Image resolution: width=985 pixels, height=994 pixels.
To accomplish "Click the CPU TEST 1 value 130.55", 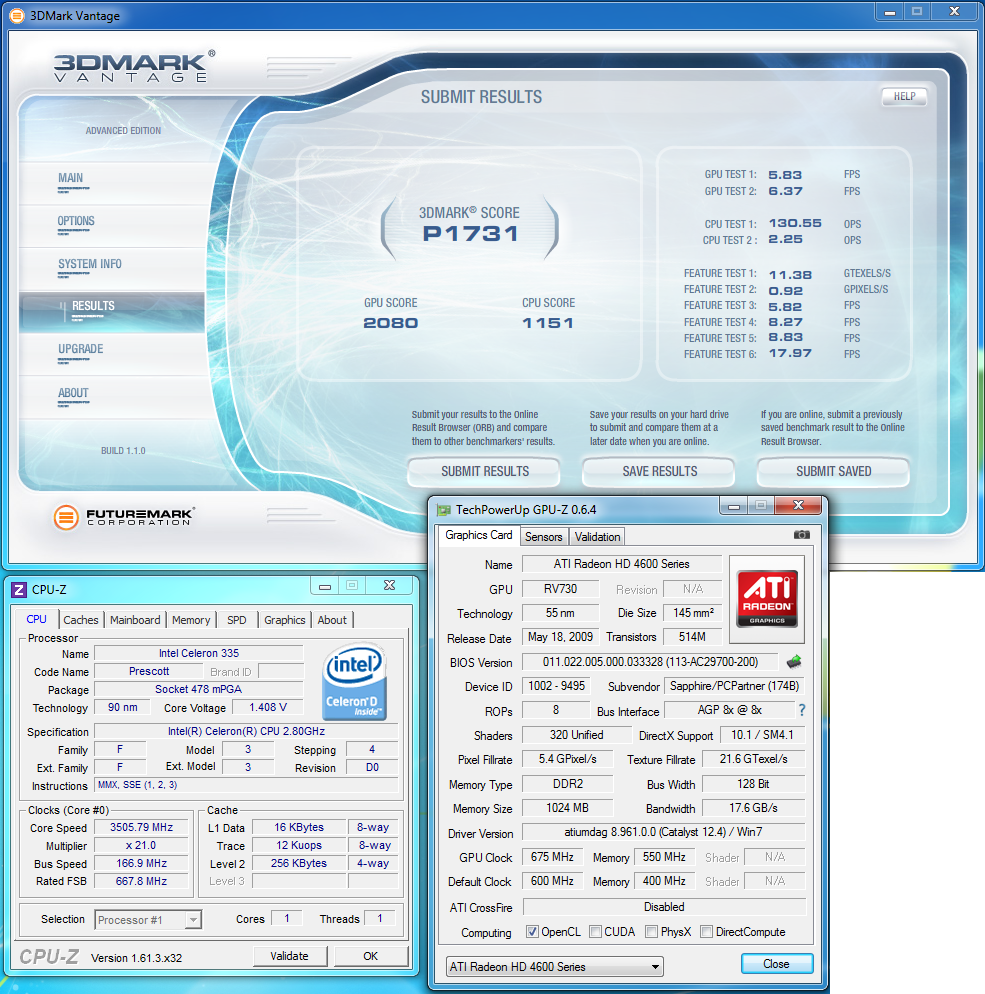I will pos(795,223).
